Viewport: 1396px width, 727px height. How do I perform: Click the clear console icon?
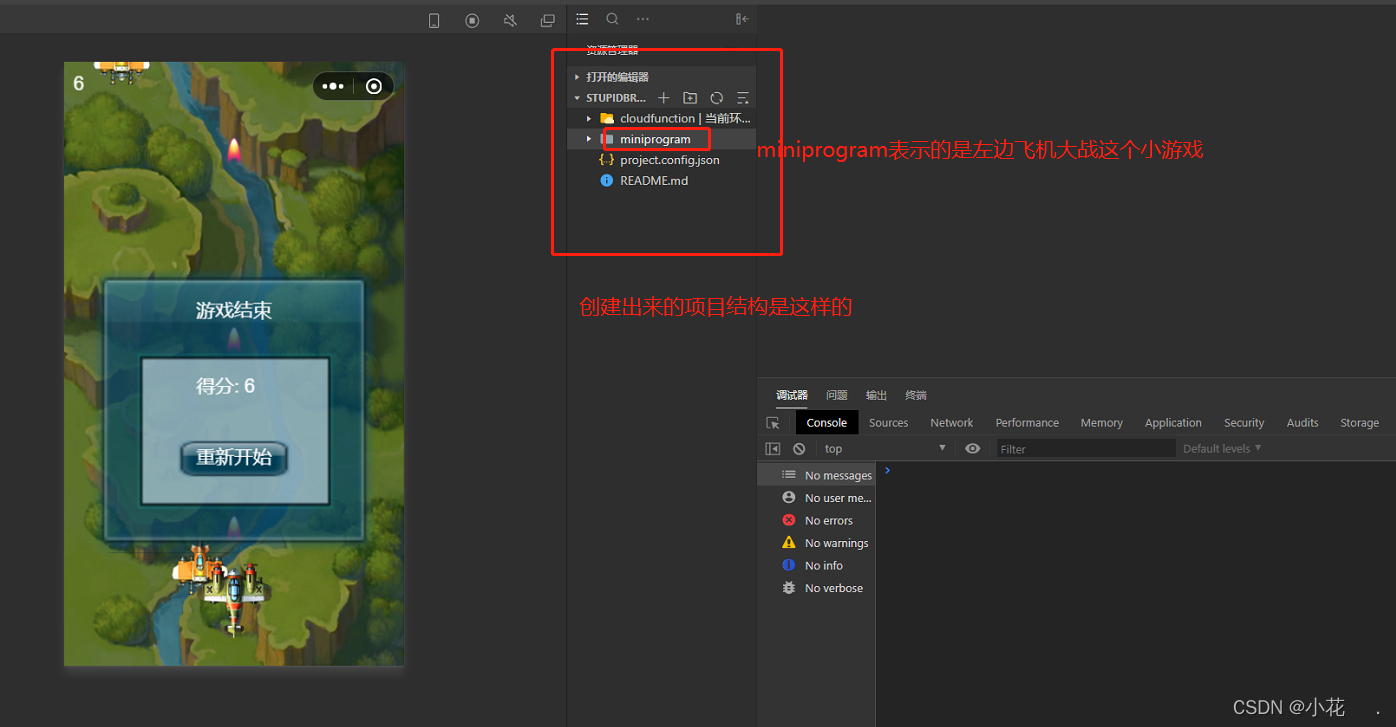799,449
